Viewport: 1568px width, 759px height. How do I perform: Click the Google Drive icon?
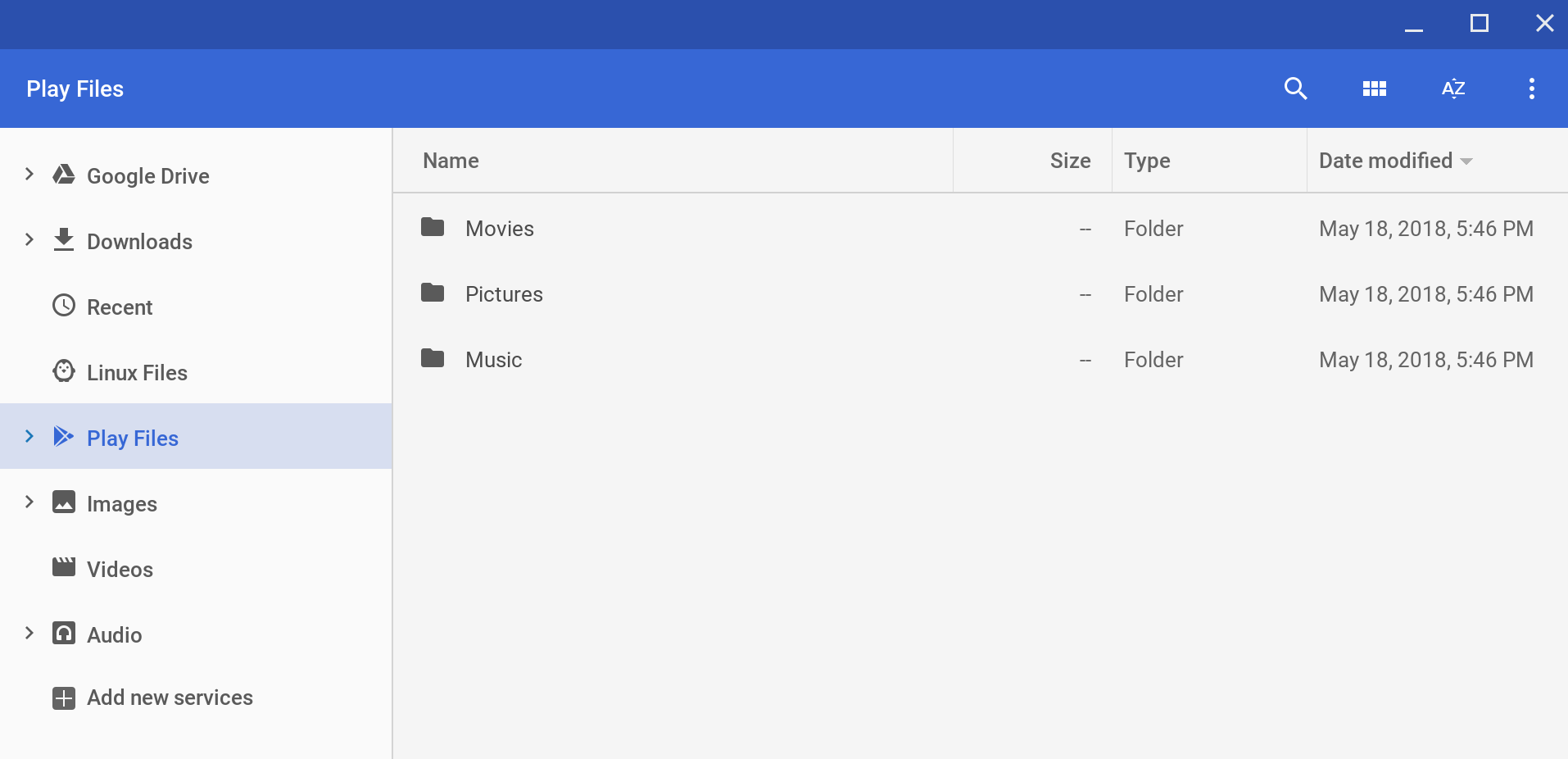tap(64, 175)
